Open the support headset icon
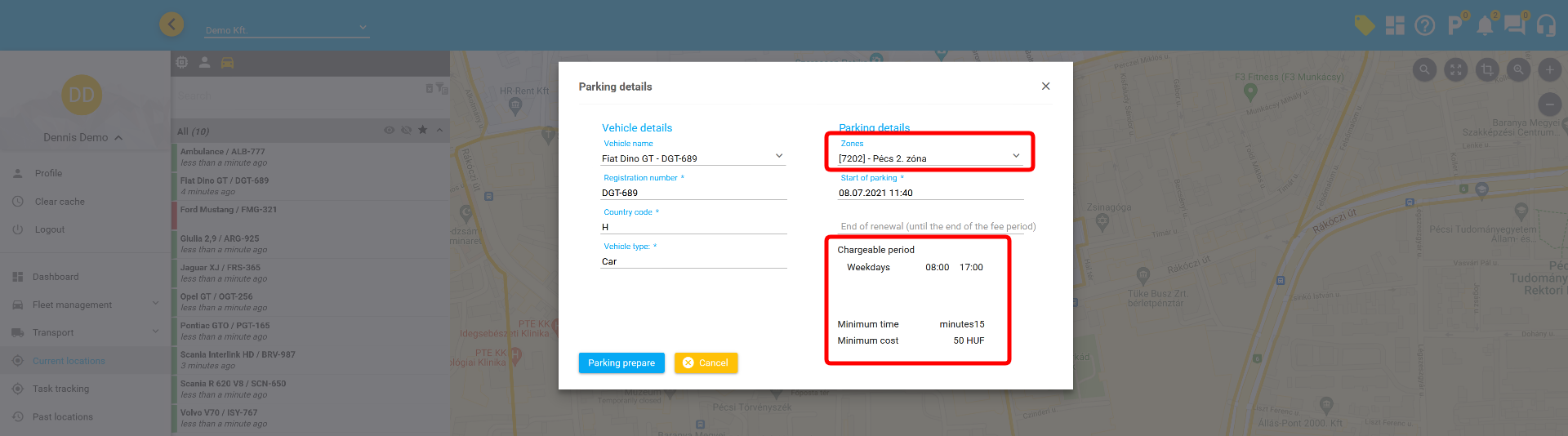 1546,26
